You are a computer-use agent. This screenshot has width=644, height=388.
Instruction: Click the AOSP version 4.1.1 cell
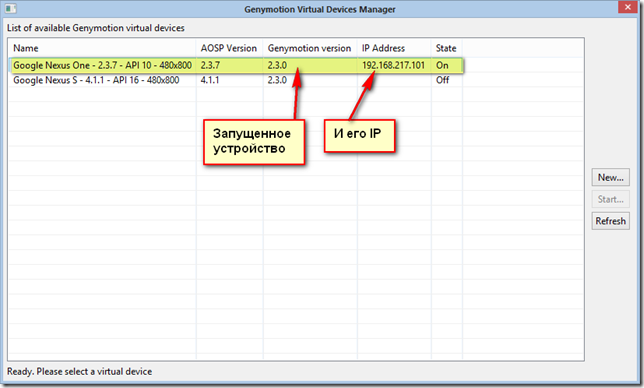click(x=209, y=80)
